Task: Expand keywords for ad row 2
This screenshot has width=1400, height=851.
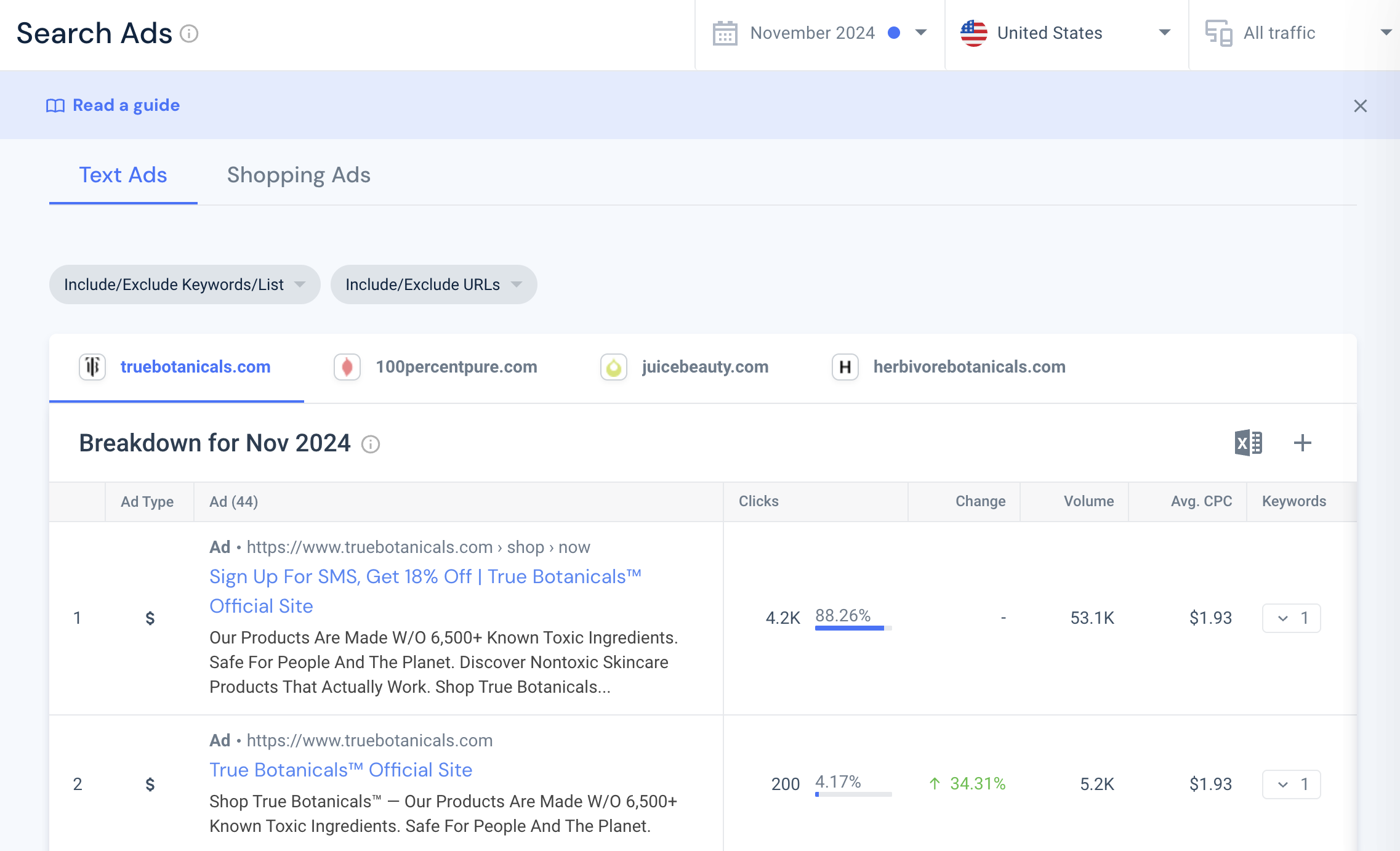Action: pos(1291,784)
